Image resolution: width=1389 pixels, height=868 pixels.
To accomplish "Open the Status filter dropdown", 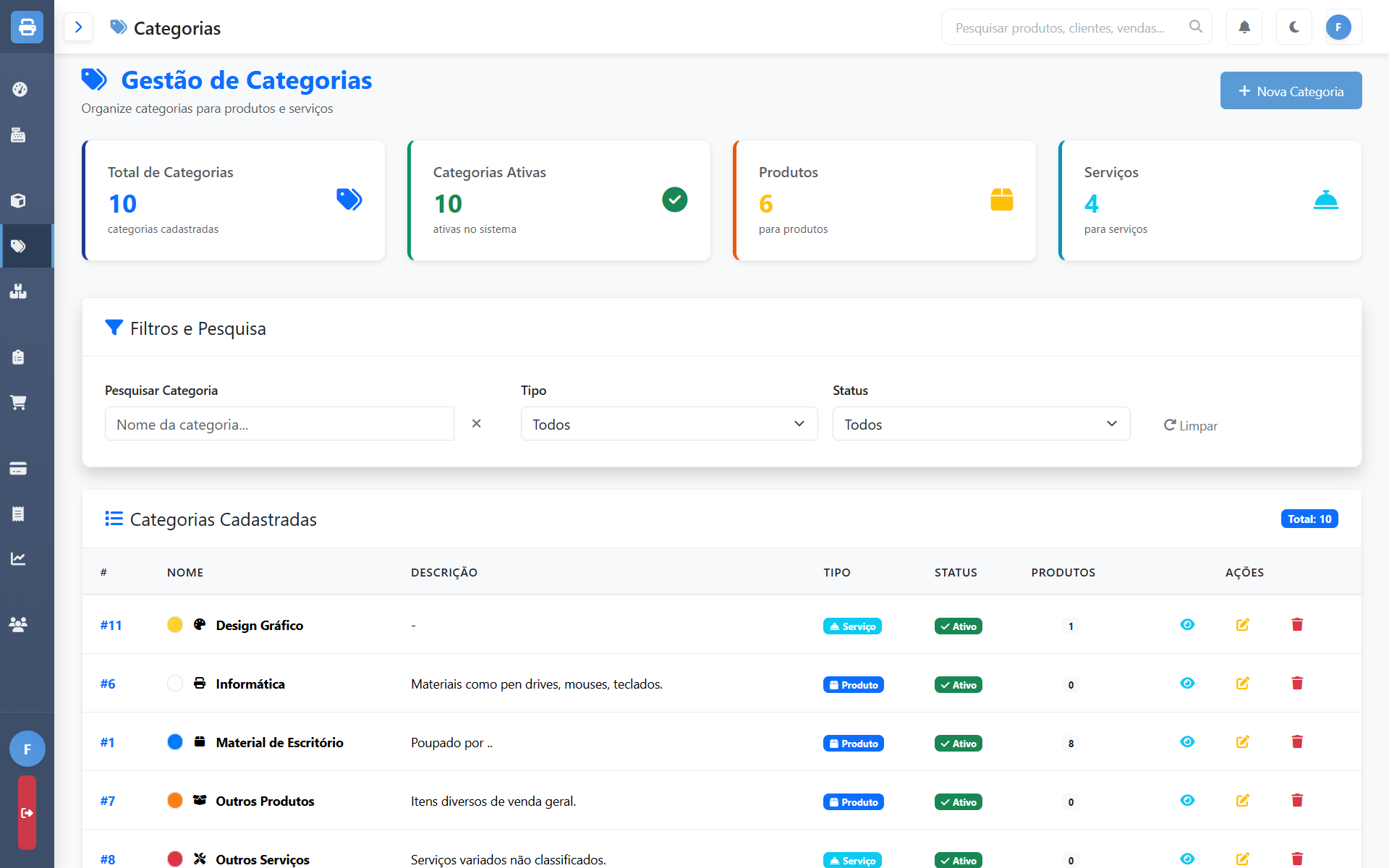I will (981, 424).
